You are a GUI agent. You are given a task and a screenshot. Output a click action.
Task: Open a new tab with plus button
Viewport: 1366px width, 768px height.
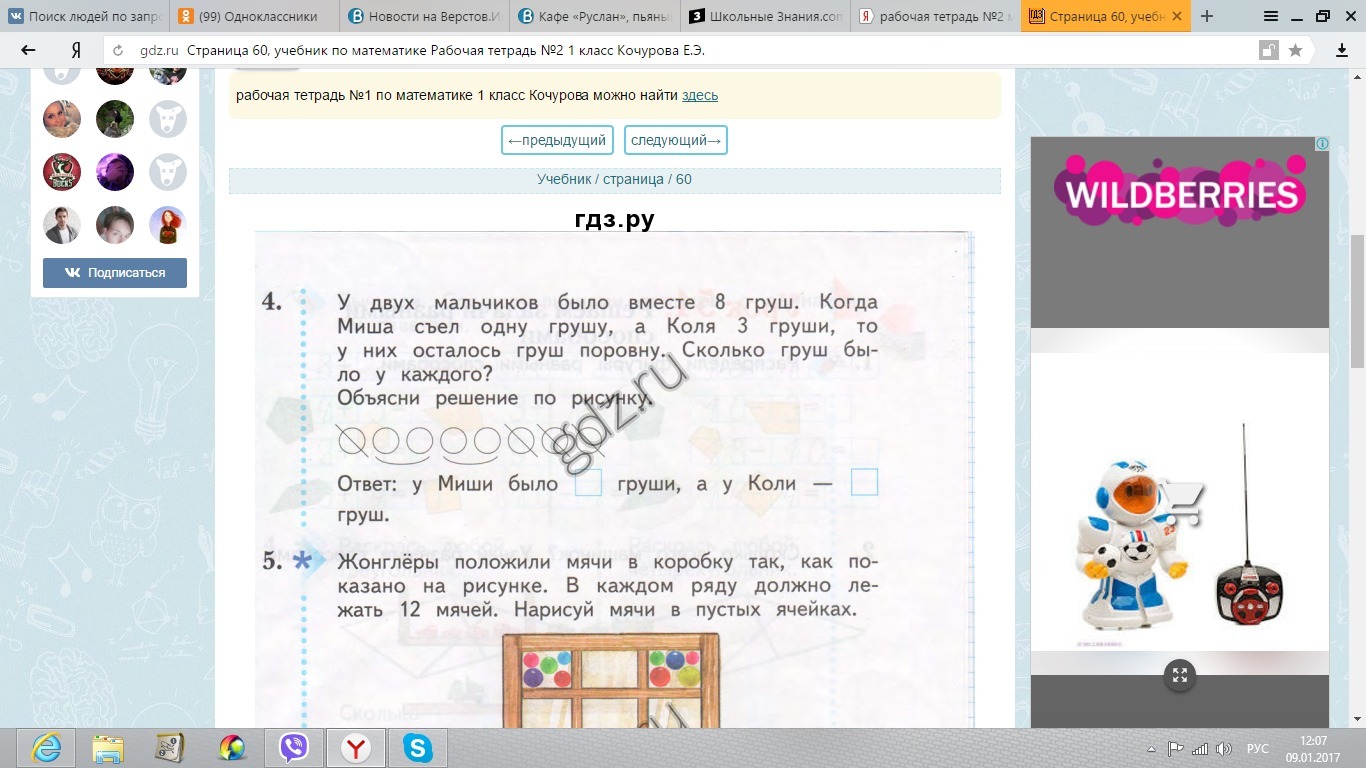tap(1207, 17)
